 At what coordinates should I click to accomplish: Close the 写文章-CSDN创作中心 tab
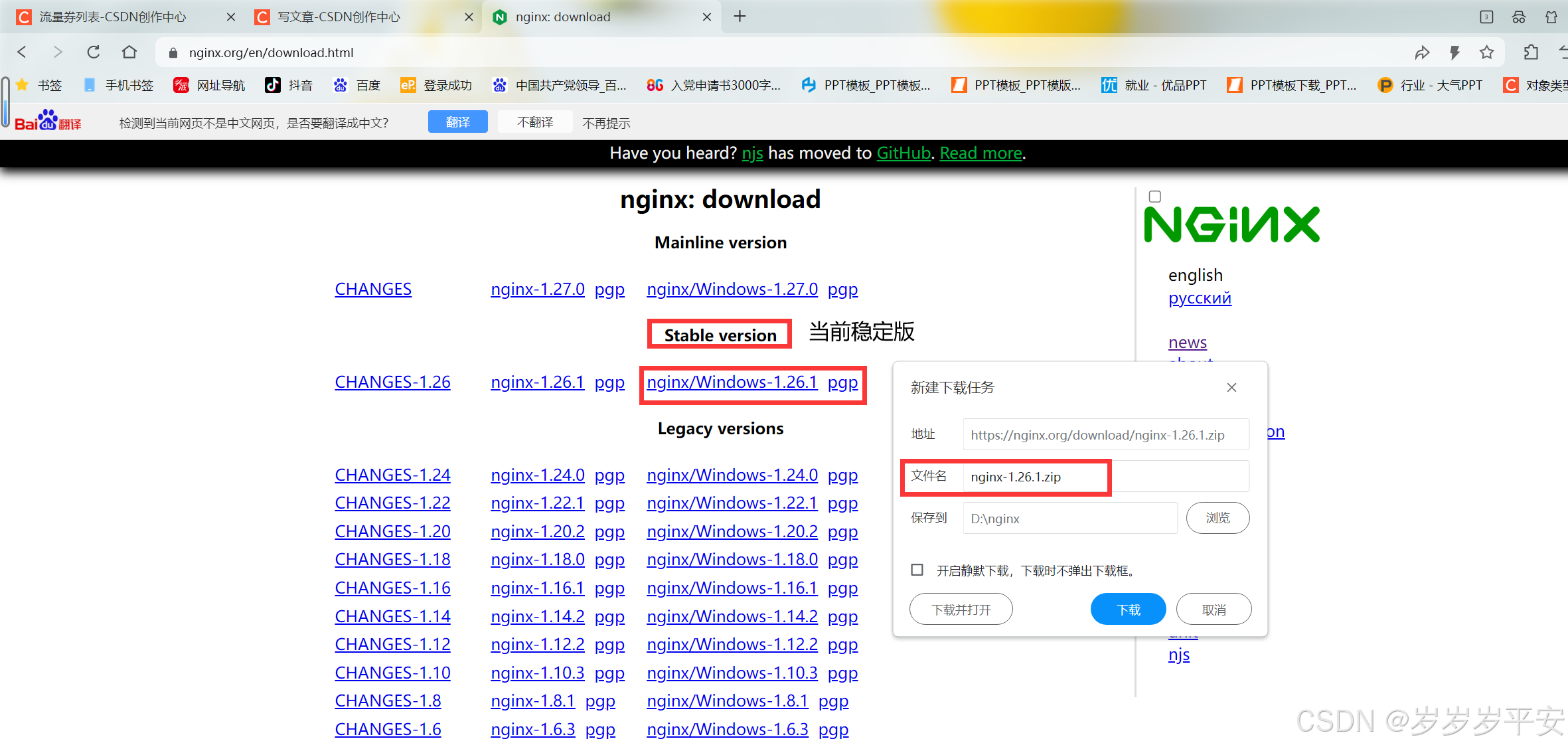click(x=469, y=17)
